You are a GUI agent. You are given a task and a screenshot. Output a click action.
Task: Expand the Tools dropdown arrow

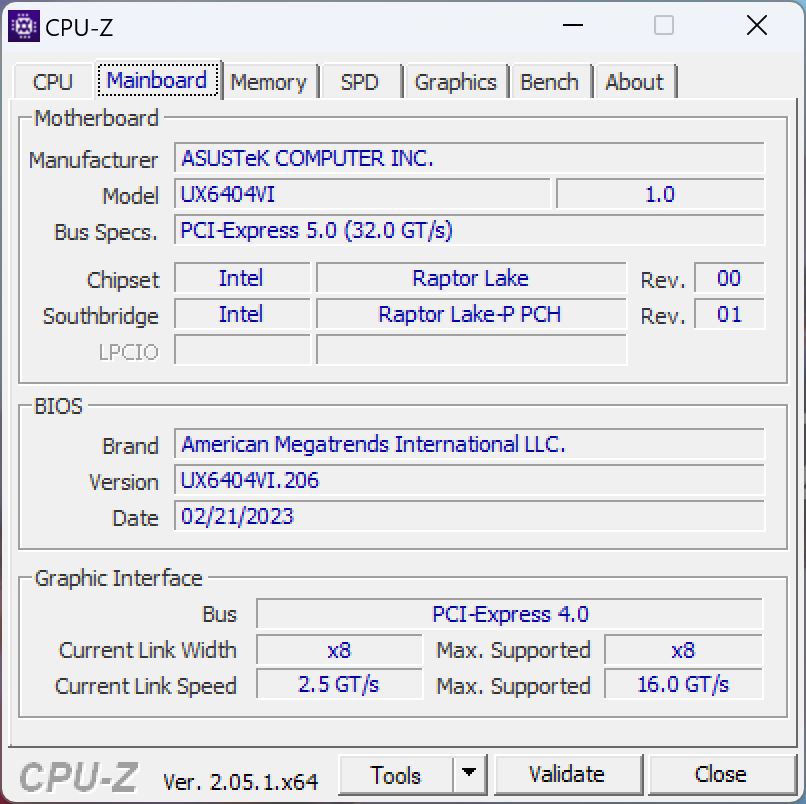pos(469,775)
